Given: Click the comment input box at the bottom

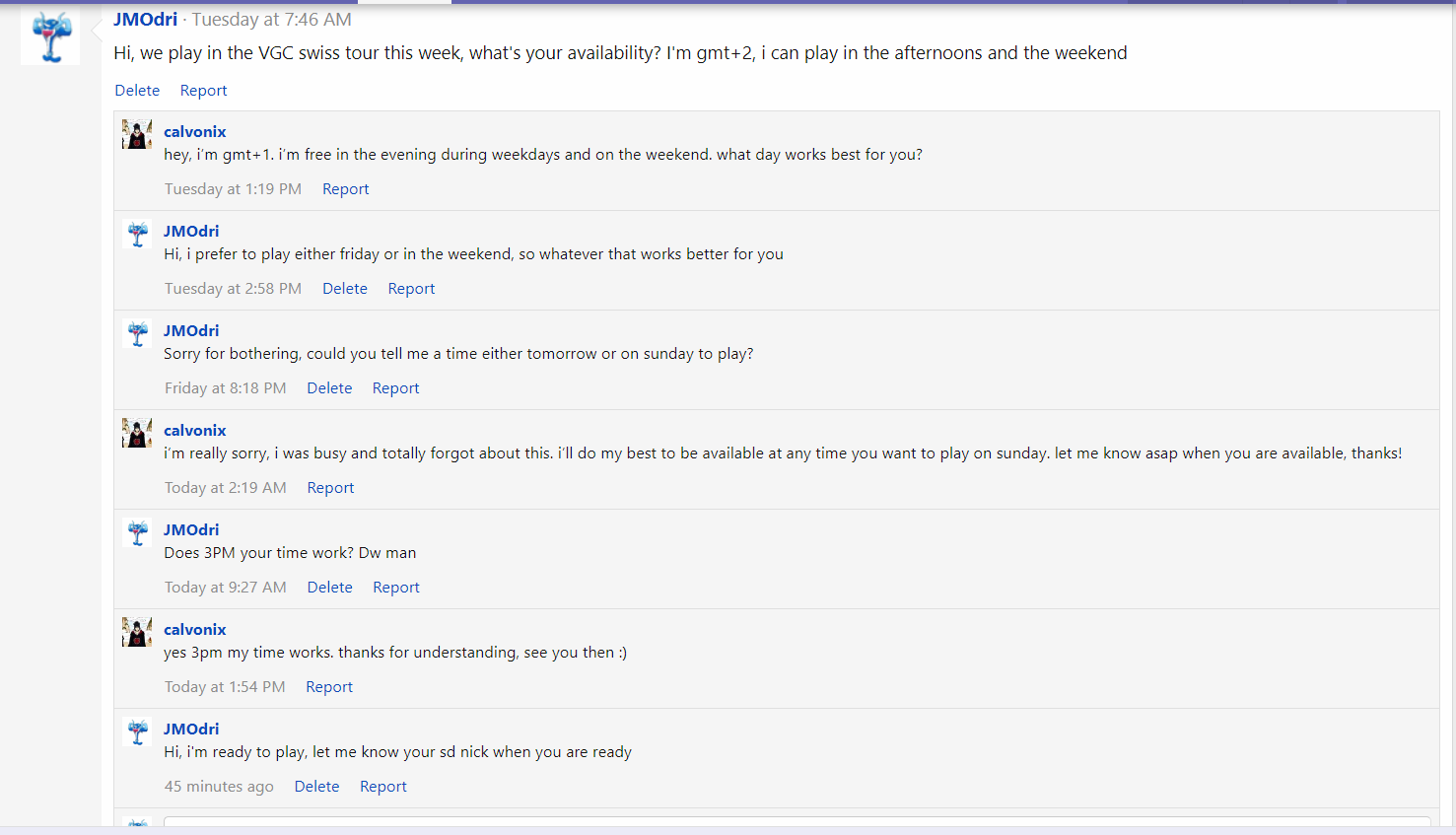Looking at the screenshot, I should tap(797, 822).
